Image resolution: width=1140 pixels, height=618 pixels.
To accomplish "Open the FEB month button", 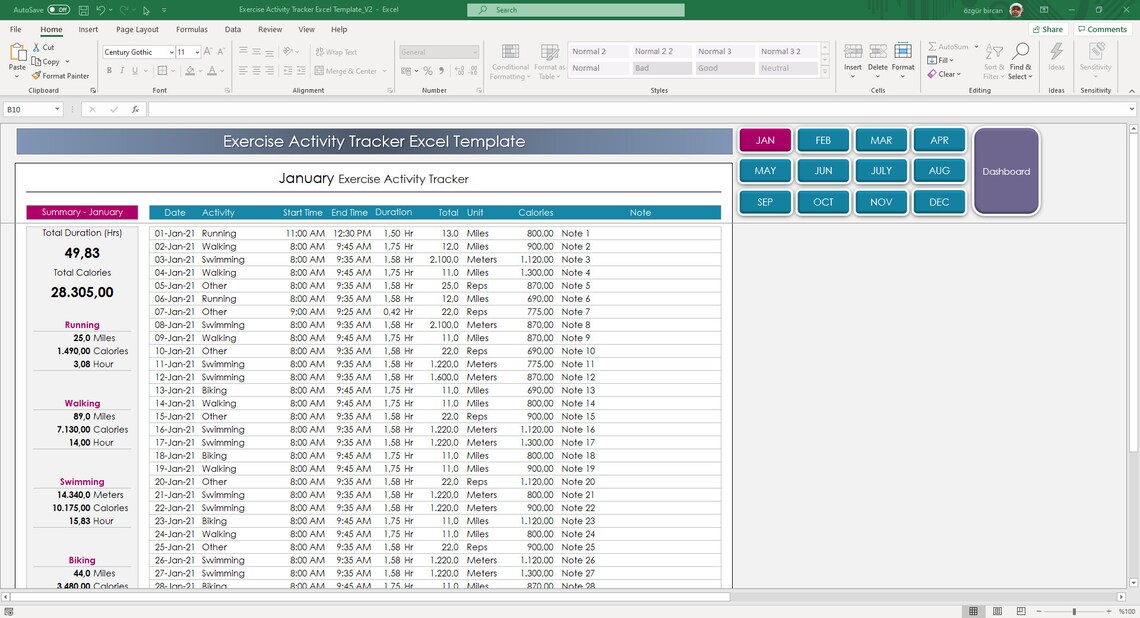I will click(x=823, y=140).
